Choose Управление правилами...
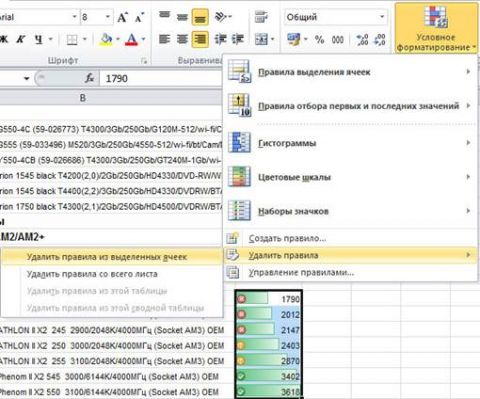 (x=351, y=273)
